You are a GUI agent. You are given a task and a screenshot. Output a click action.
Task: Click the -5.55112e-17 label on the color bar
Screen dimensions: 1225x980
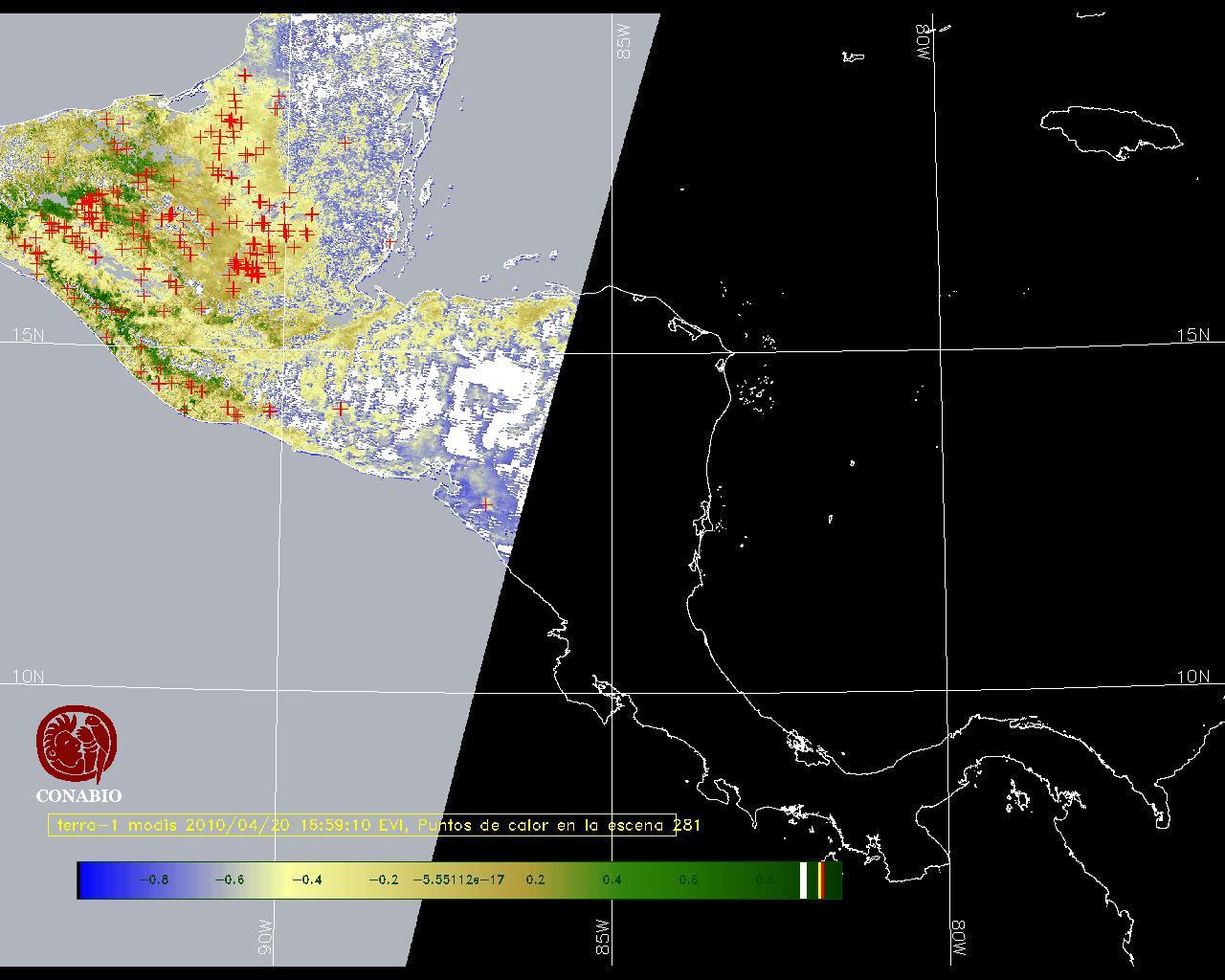coord(458,880)
